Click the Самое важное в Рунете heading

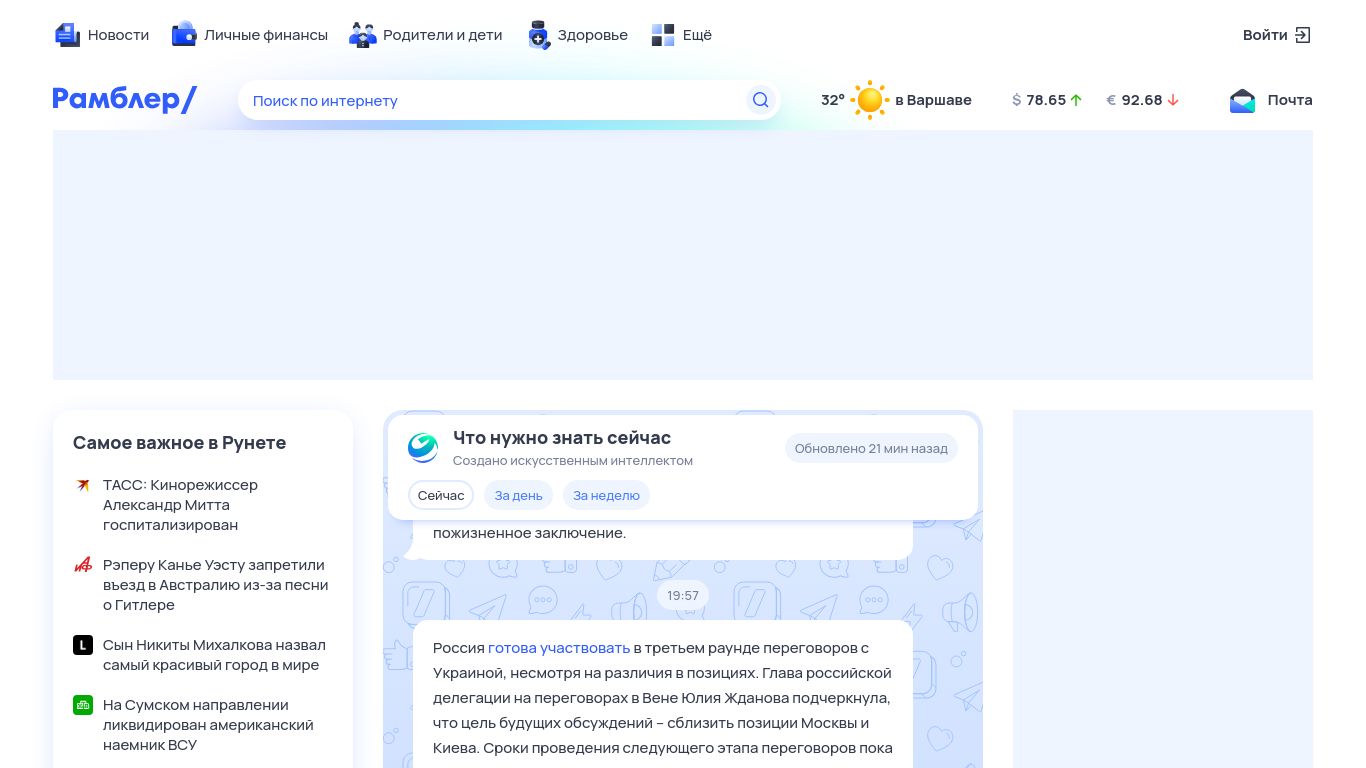pos(180,443)
